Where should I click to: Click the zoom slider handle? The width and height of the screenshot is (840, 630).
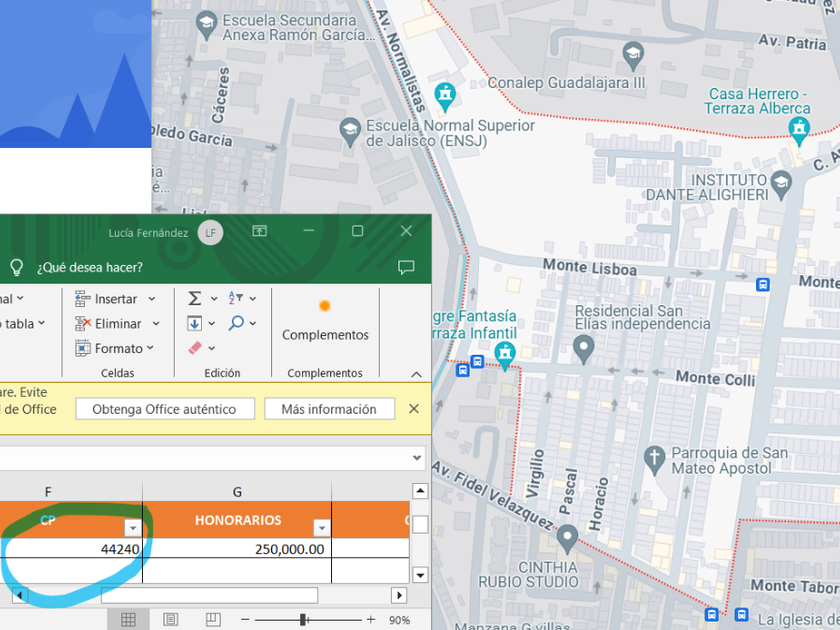303,620
